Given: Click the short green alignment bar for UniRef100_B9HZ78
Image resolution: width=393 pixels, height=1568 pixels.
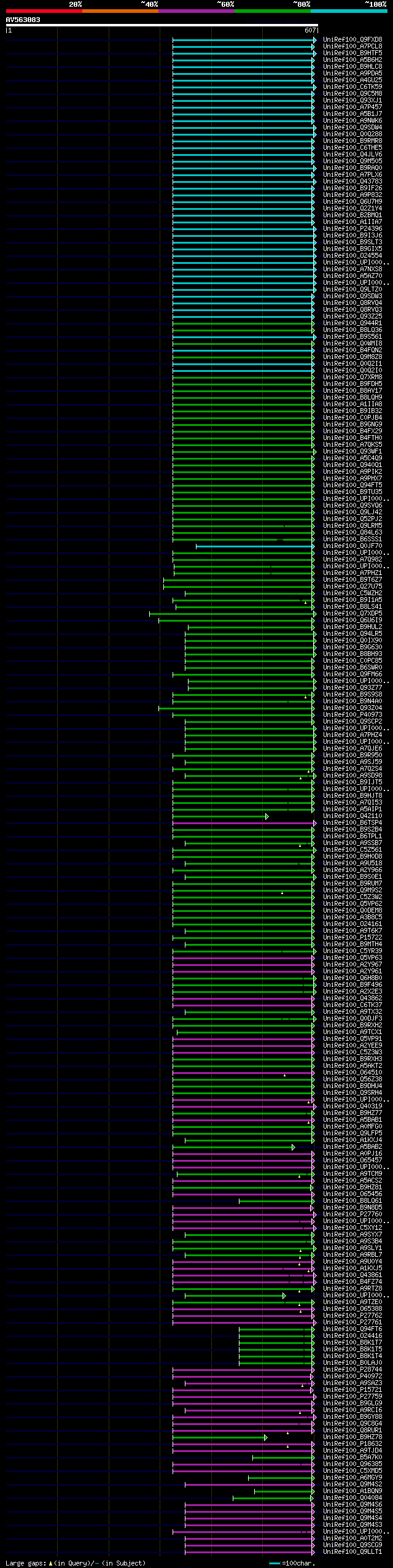Looking at the screenshot, I should [220, 1437].
